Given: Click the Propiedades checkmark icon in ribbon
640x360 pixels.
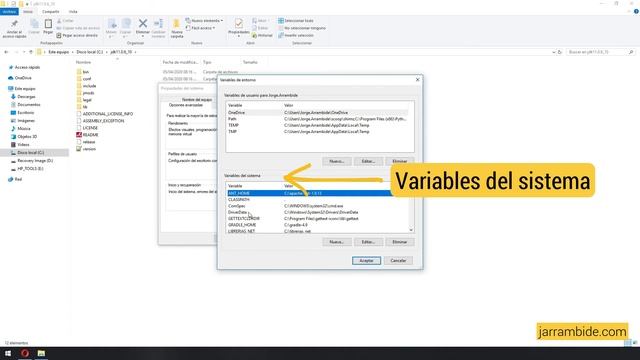Looking at the screenshot, I should click(239, 23).
